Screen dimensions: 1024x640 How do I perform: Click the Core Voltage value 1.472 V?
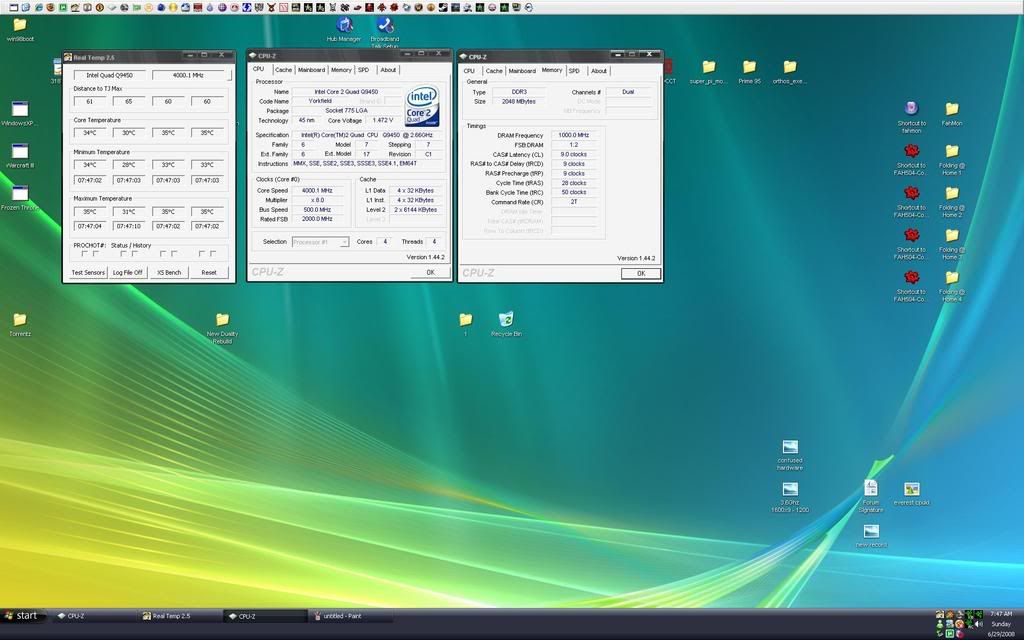[383, 120]
